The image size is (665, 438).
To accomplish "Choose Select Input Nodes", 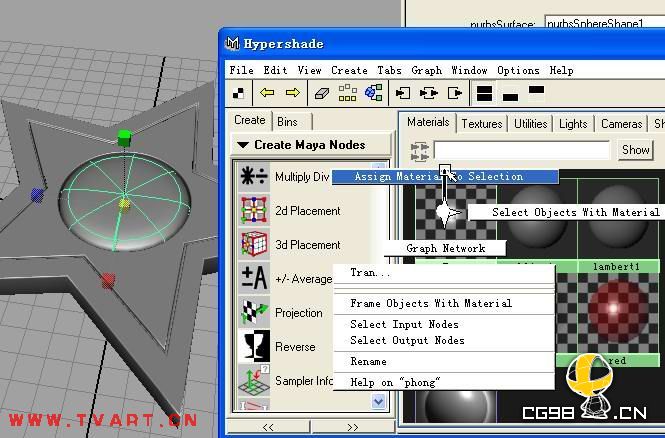I will coord(444,324).
